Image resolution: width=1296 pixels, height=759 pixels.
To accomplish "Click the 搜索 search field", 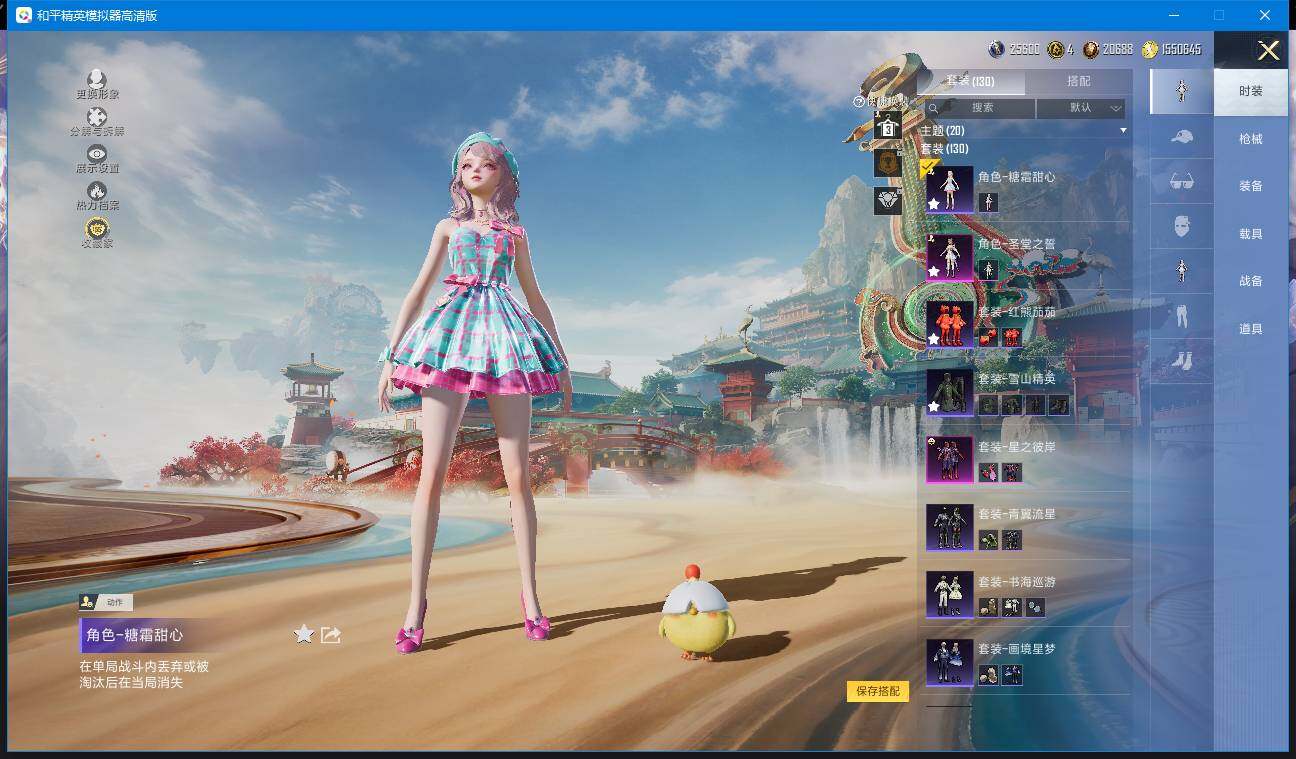I will [x=980, y=108].
